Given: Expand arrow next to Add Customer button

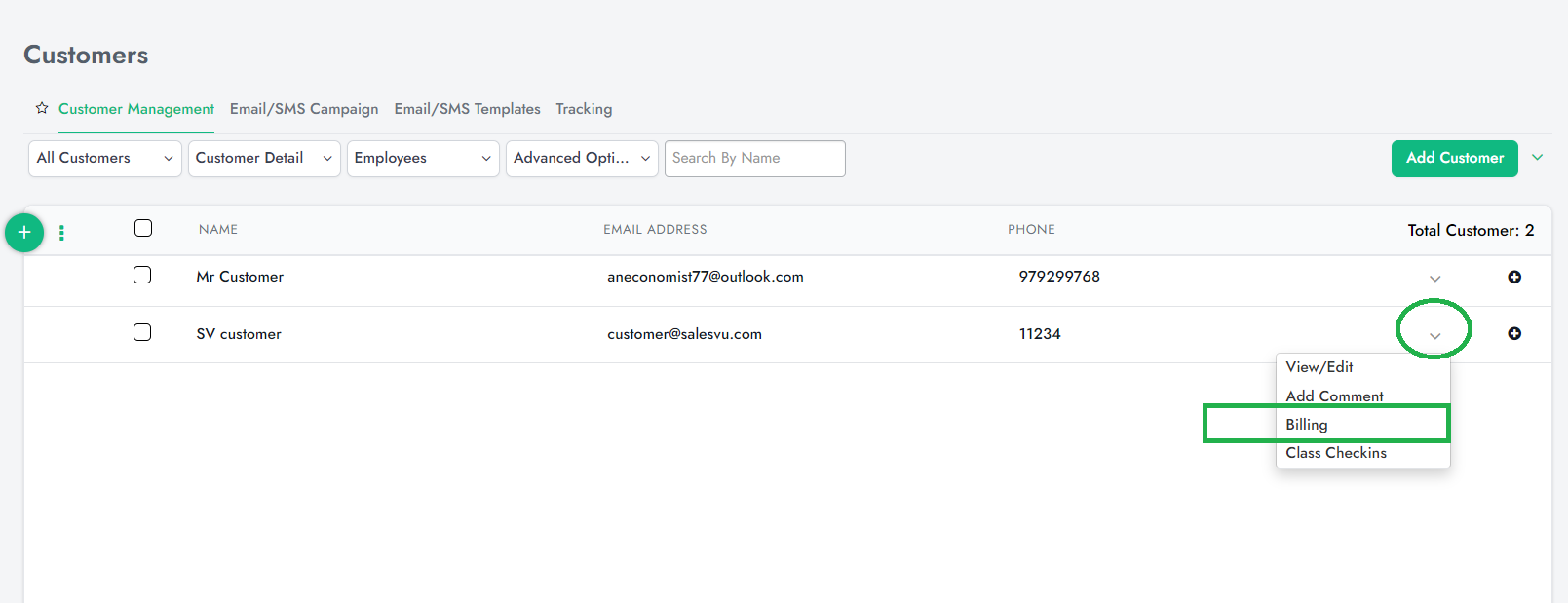Looking at the screenshot, I should click(x=1537, y=158).
